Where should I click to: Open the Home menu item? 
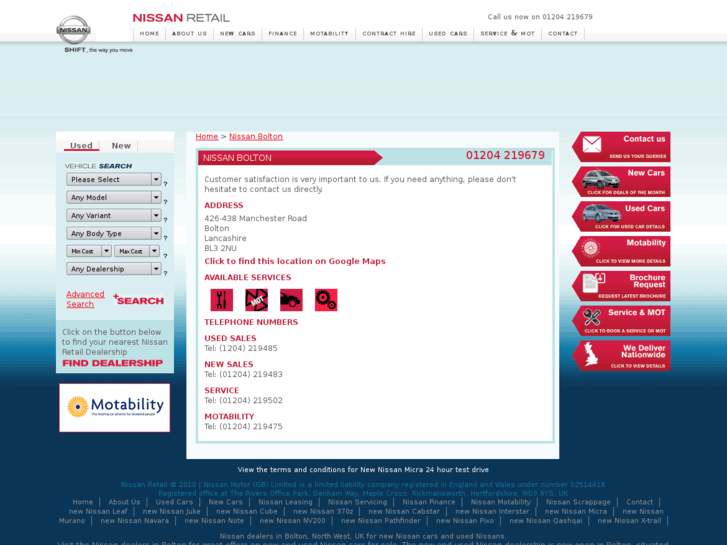(149, 33)
